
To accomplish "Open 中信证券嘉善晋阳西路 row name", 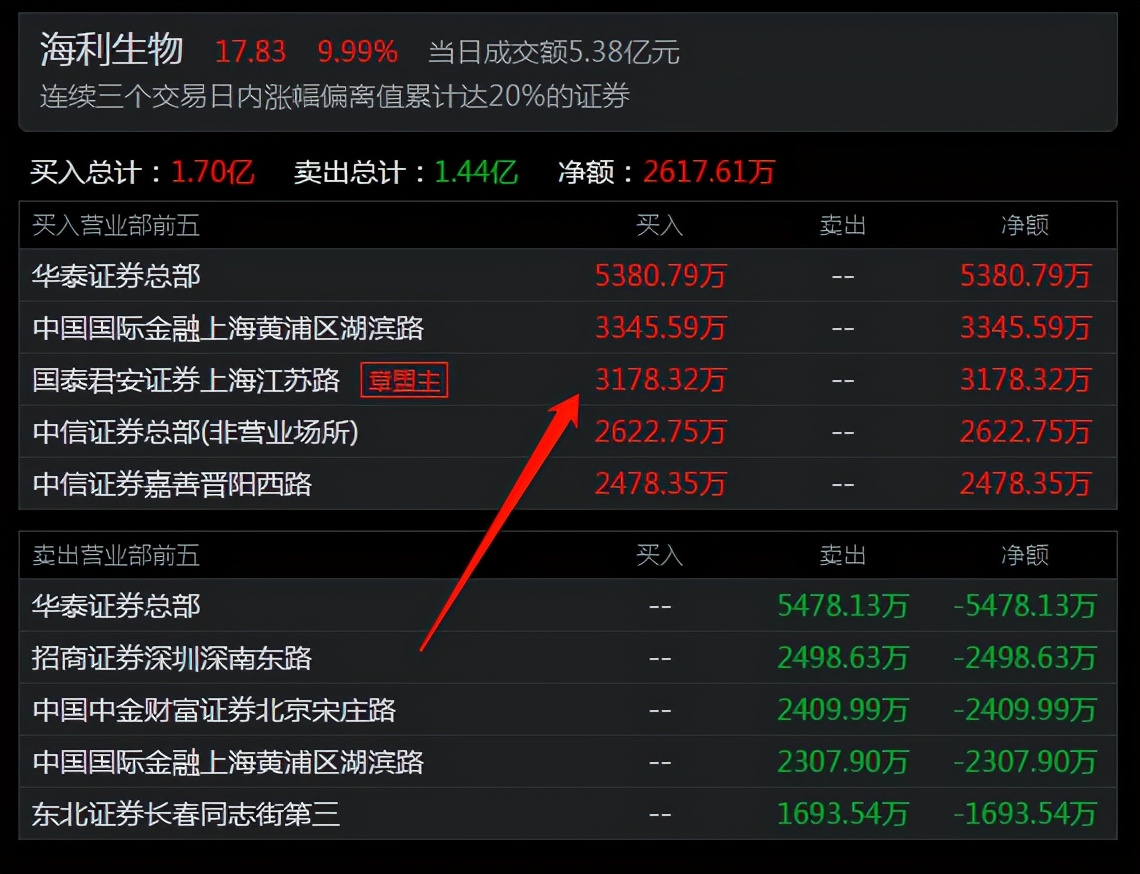I will (172, 484).
